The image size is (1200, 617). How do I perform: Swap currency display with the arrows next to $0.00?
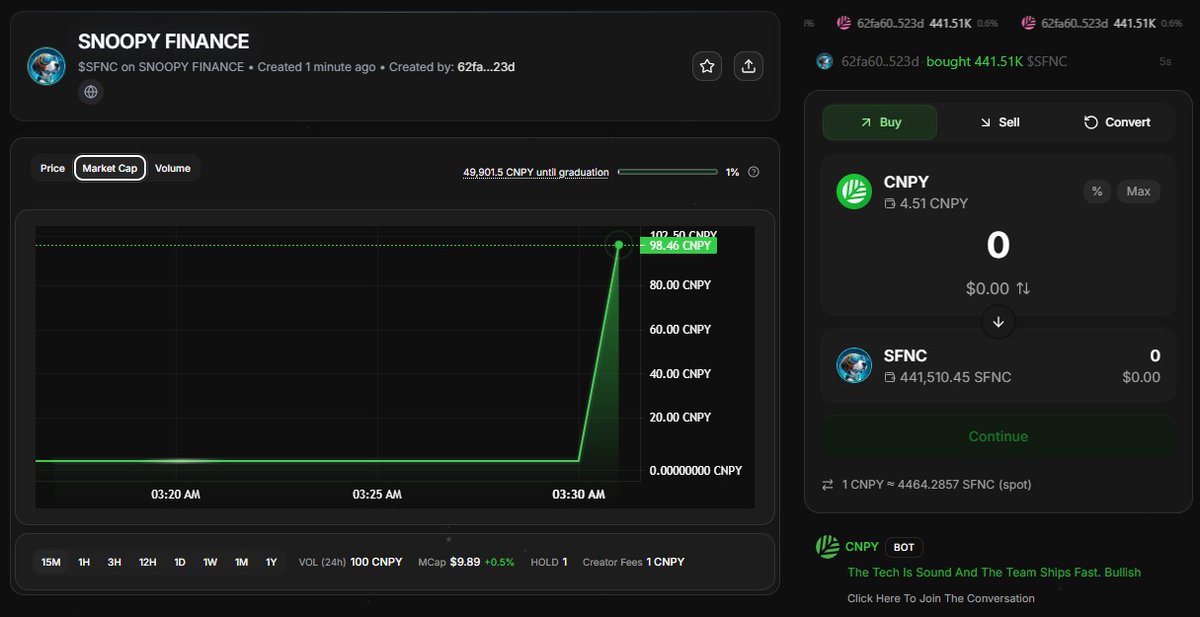point(1022,288)
